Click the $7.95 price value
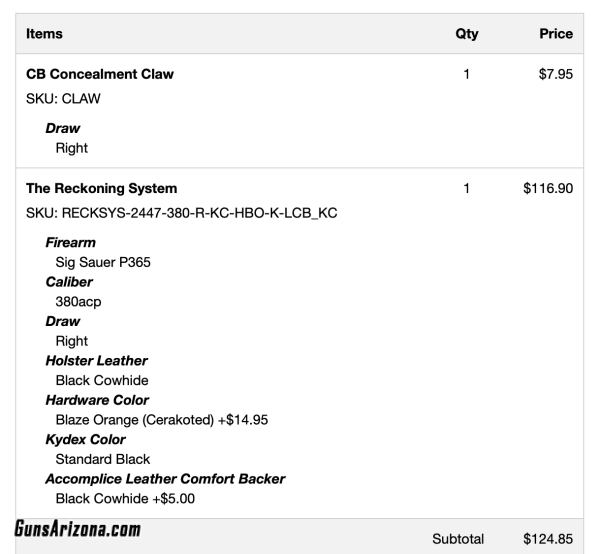The width and height of the screenshot is (600, 554). click(x=556, y=74)
